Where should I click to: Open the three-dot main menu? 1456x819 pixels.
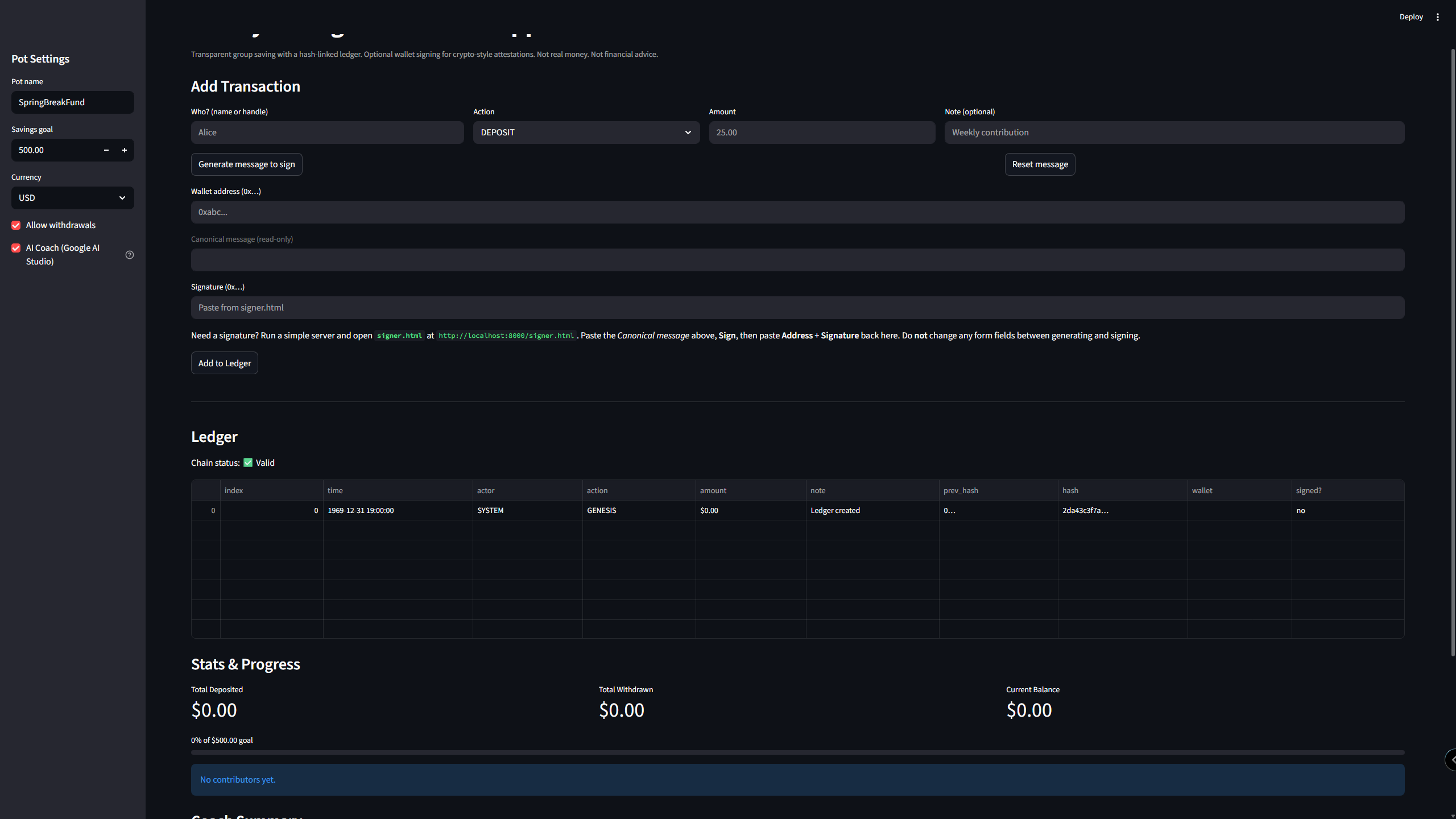click(1437, 17)
